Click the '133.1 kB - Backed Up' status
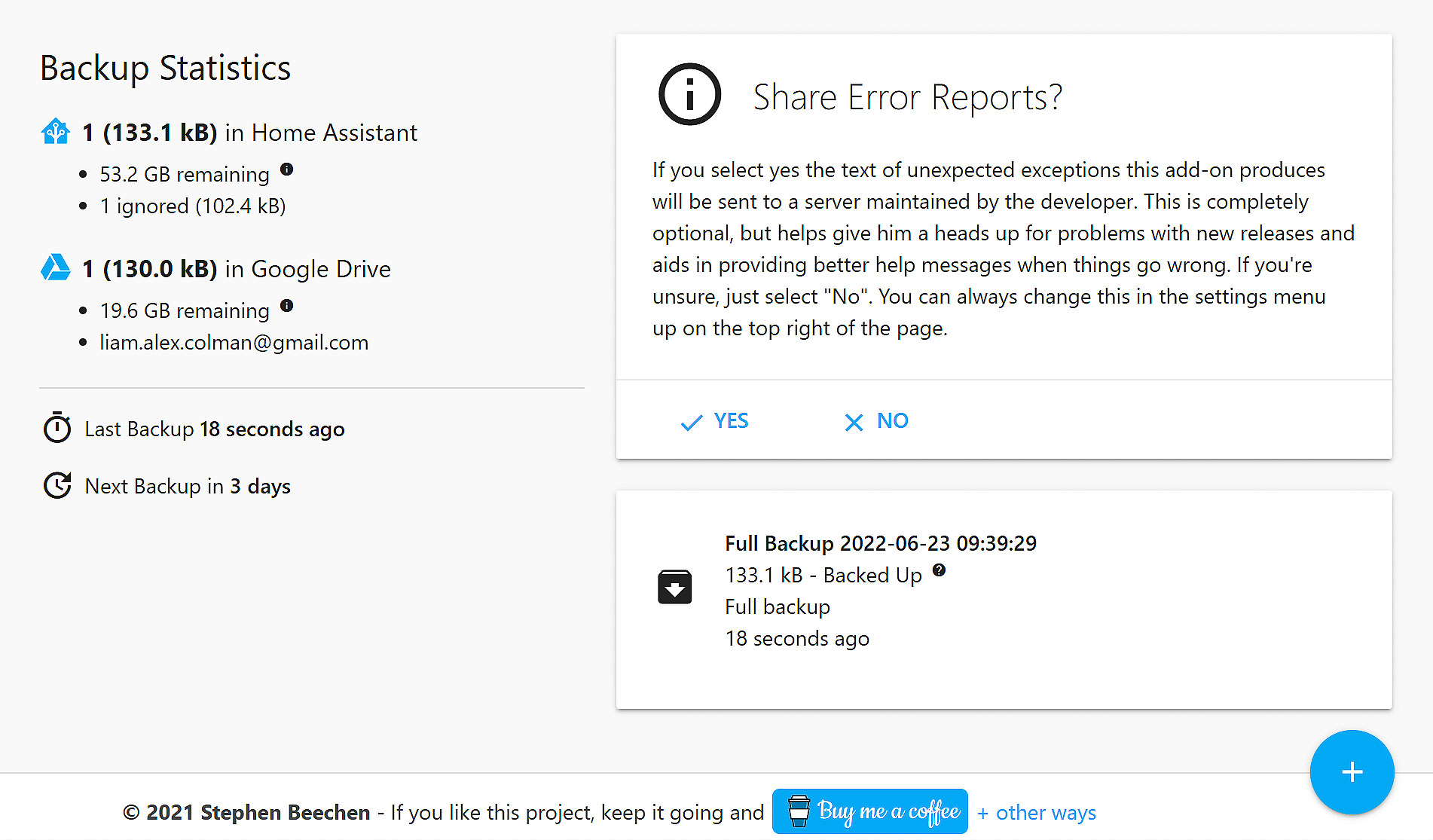Screen dimensions: 1433x840 point(823,575)
